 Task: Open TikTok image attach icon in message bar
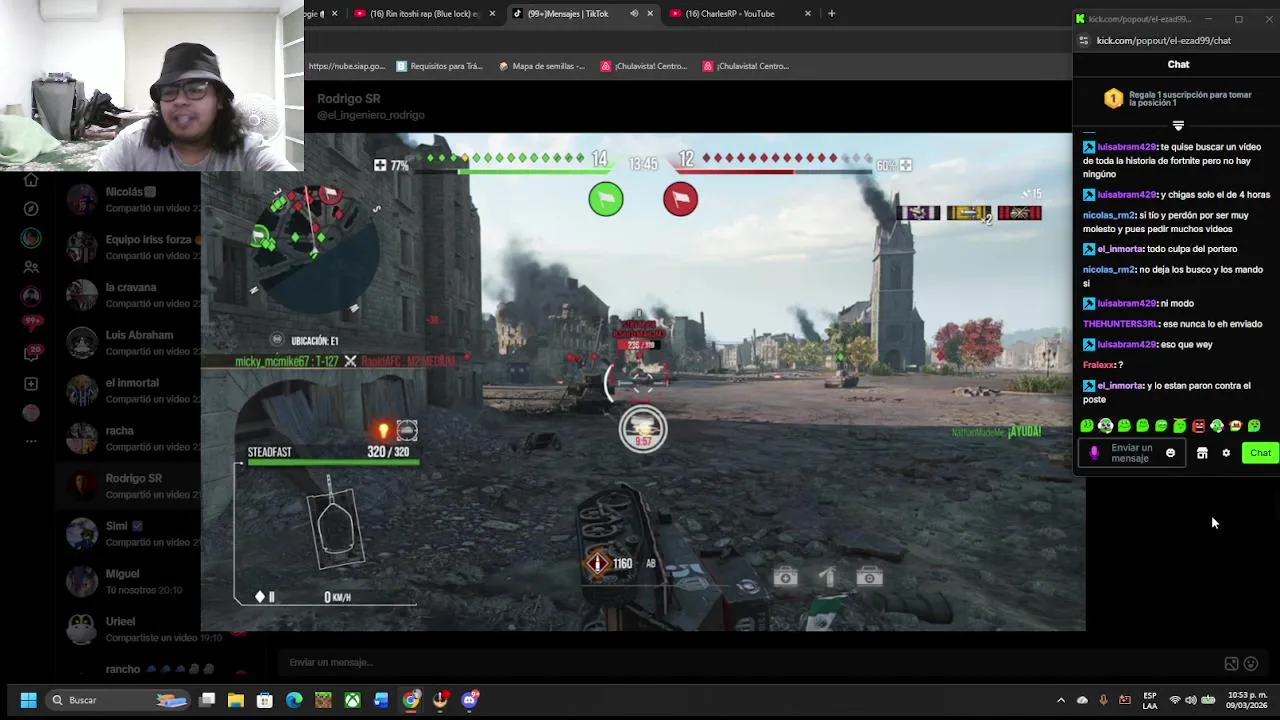(x=1231, y=664)
